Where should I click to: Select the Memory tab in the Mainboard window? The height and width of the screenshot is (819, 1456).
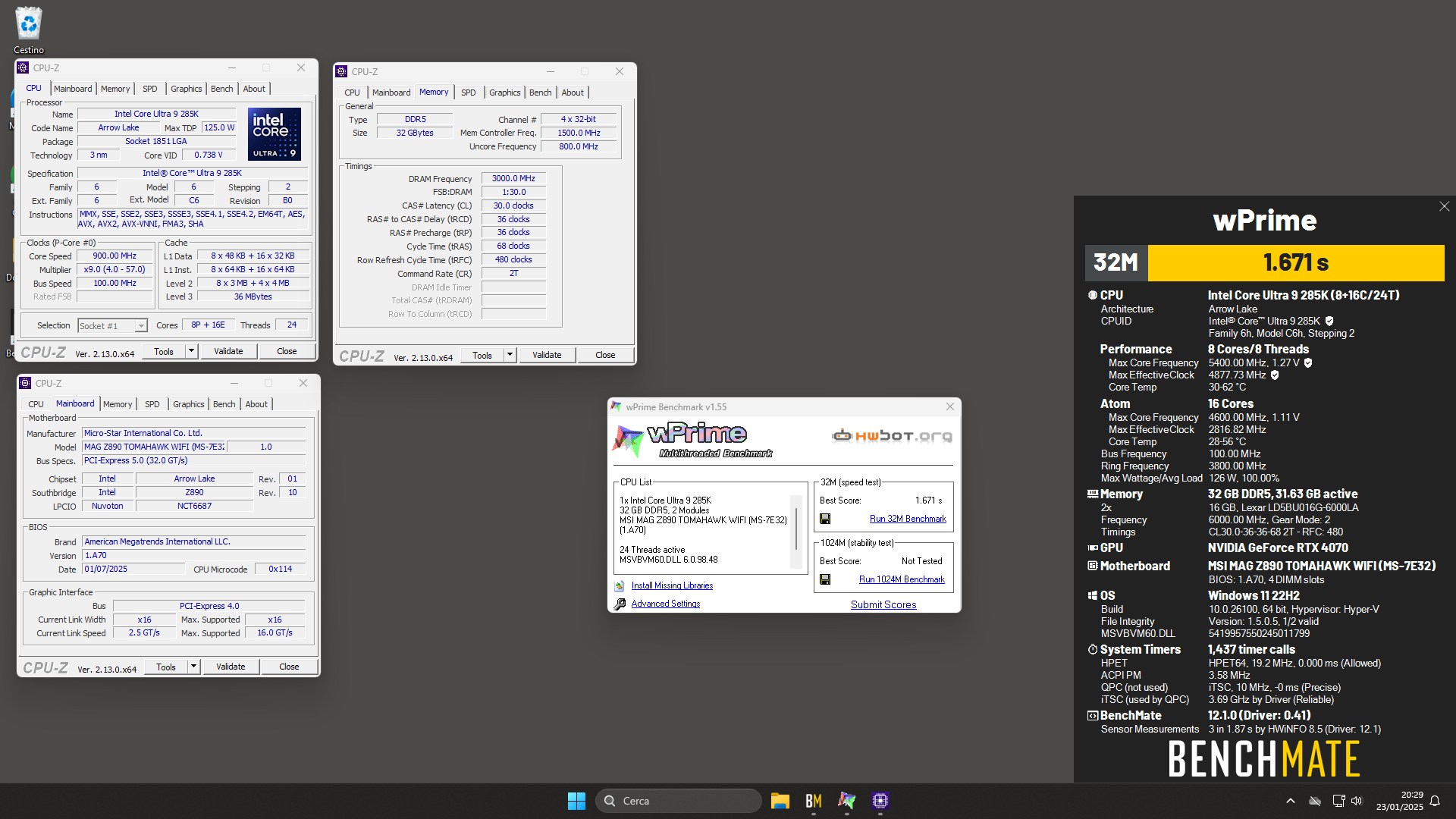tap(118, 404)
